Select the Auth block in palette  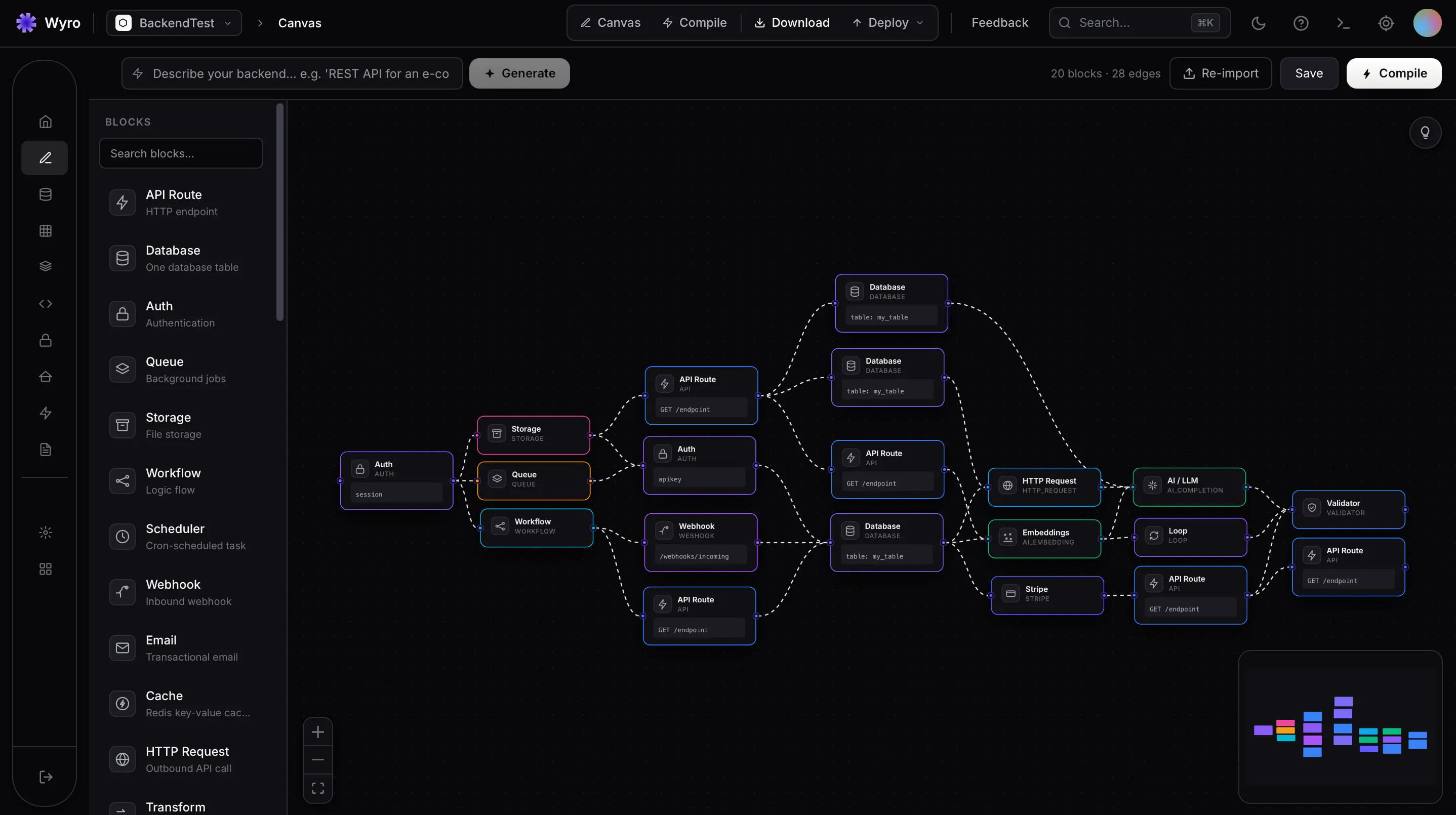(181, 314)
